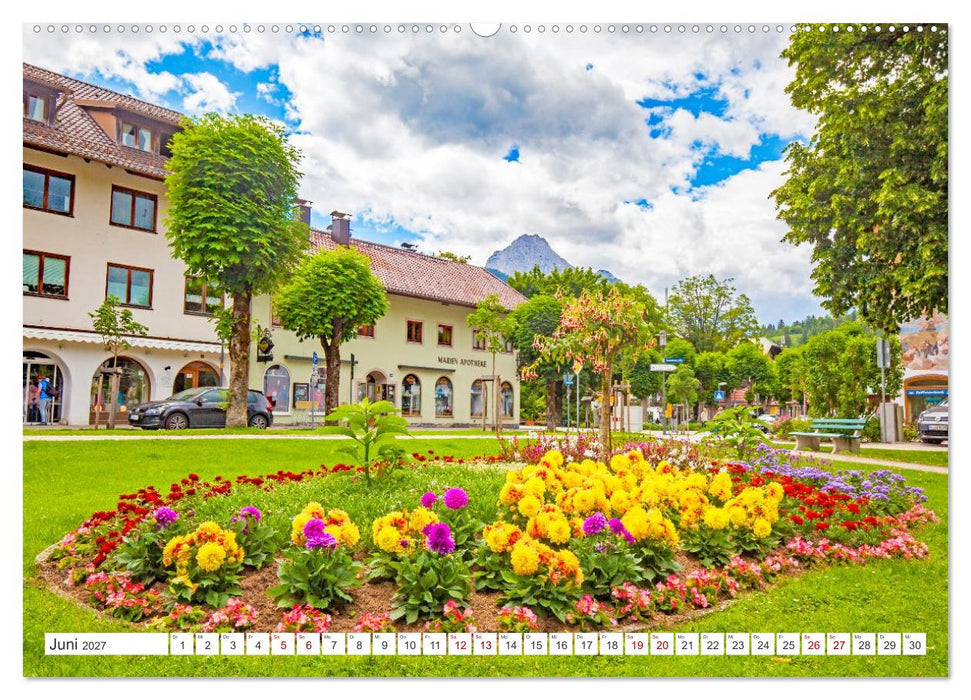
Task: Select the date cell 16
Action: (561, 644)
